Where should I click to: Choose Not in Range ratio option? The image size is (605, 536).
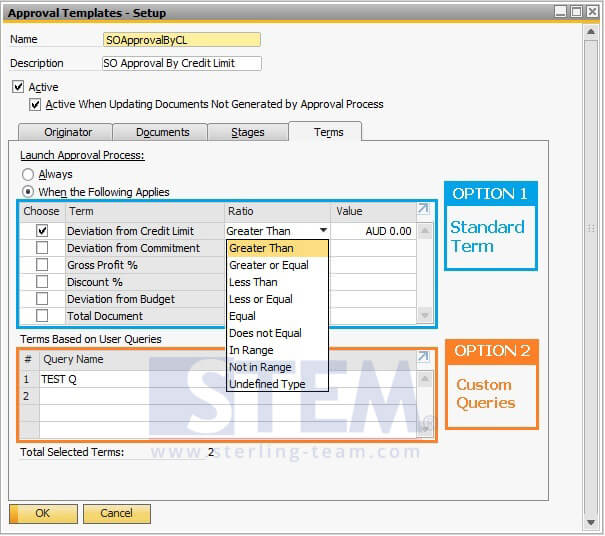tap(278, 367)
